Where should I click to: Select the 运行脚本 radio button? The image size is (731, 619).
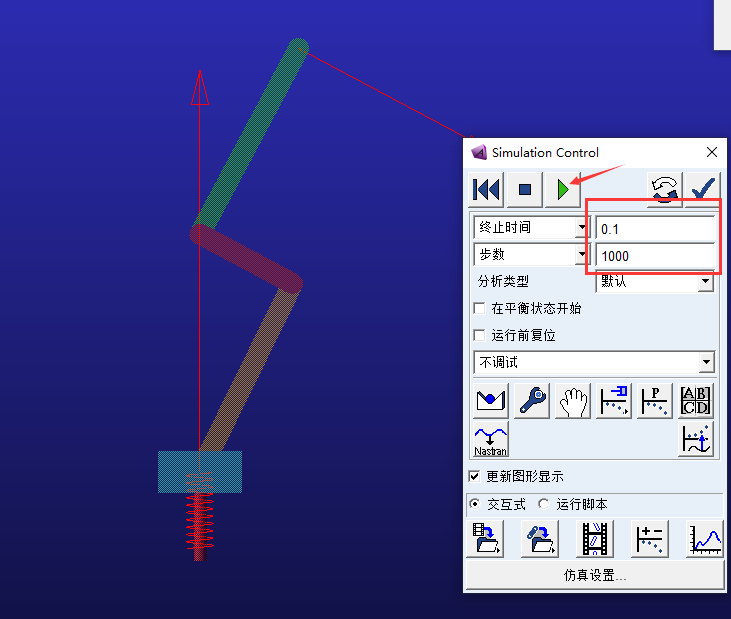pyautogui.click(x=544, y=505)
